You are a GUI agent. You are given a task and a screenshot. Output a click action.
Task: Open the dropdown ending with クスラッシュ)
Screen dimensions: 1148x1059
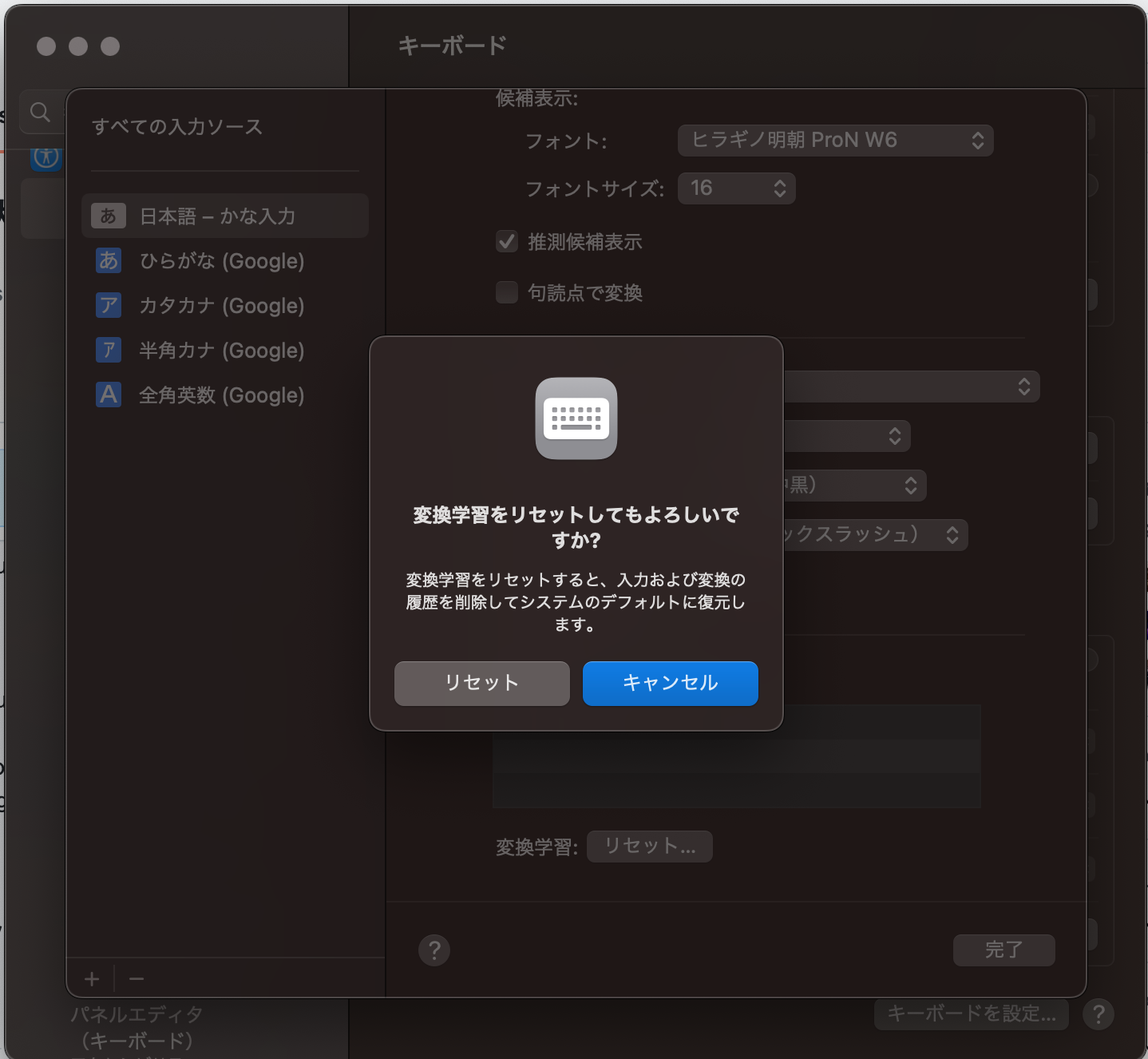pos(876,534)
